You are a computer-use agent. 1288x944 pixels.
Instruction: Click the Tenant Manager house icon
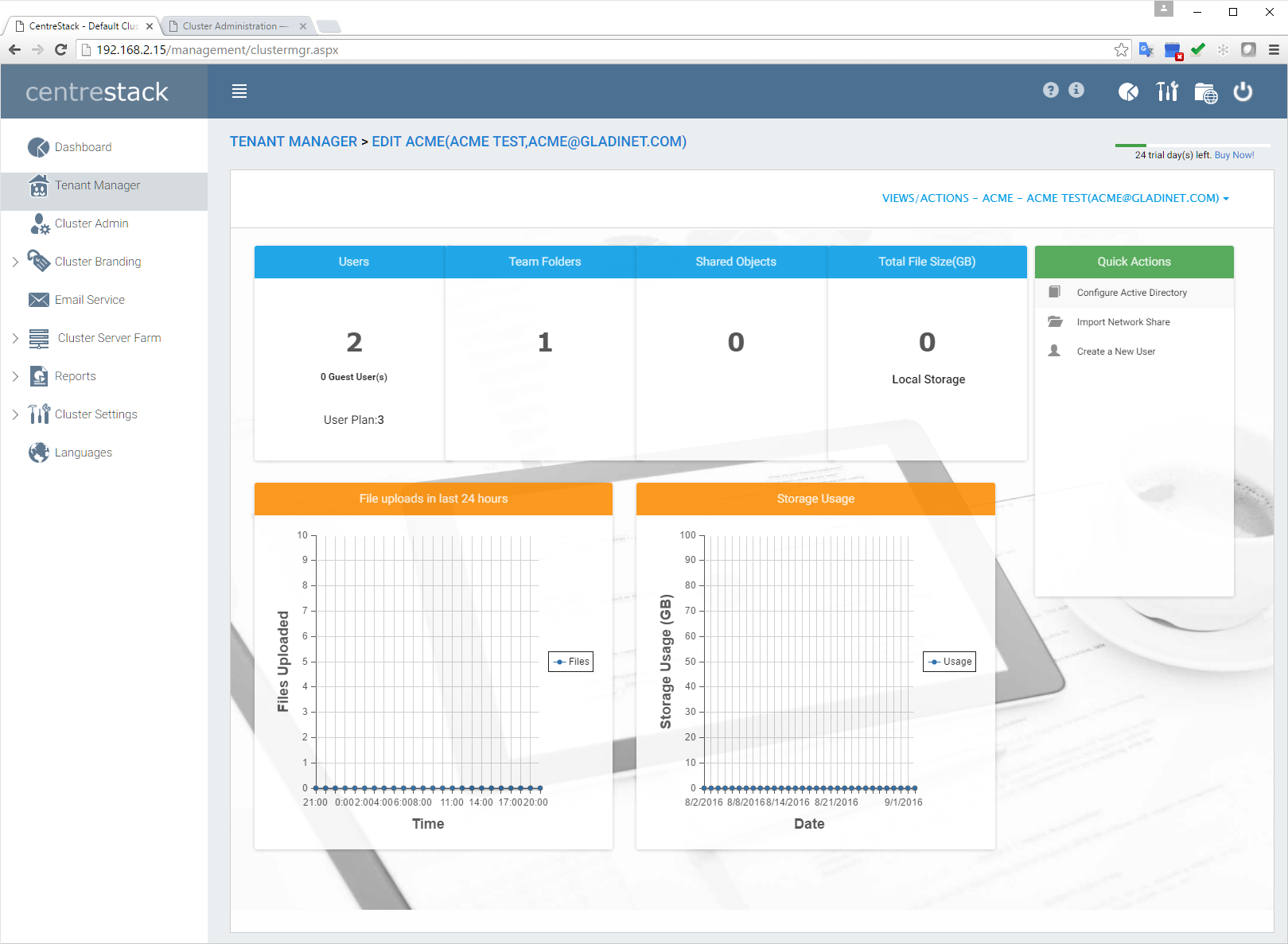(x=38, y=185)
